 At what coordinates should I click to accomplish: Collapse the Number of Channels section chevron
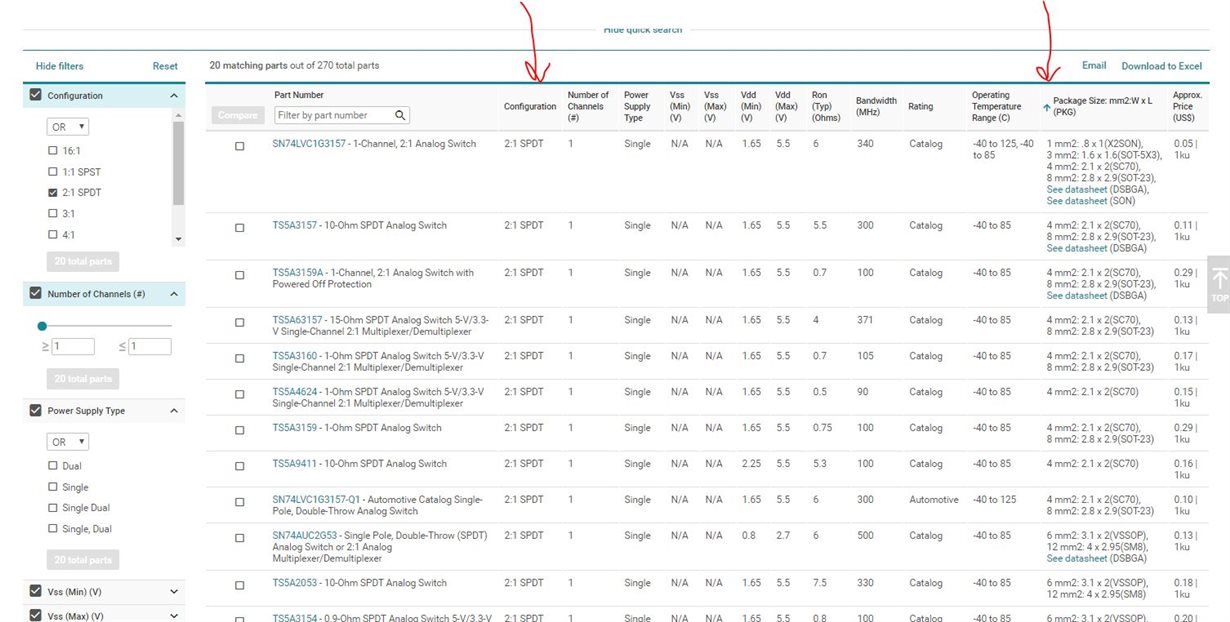173,294
